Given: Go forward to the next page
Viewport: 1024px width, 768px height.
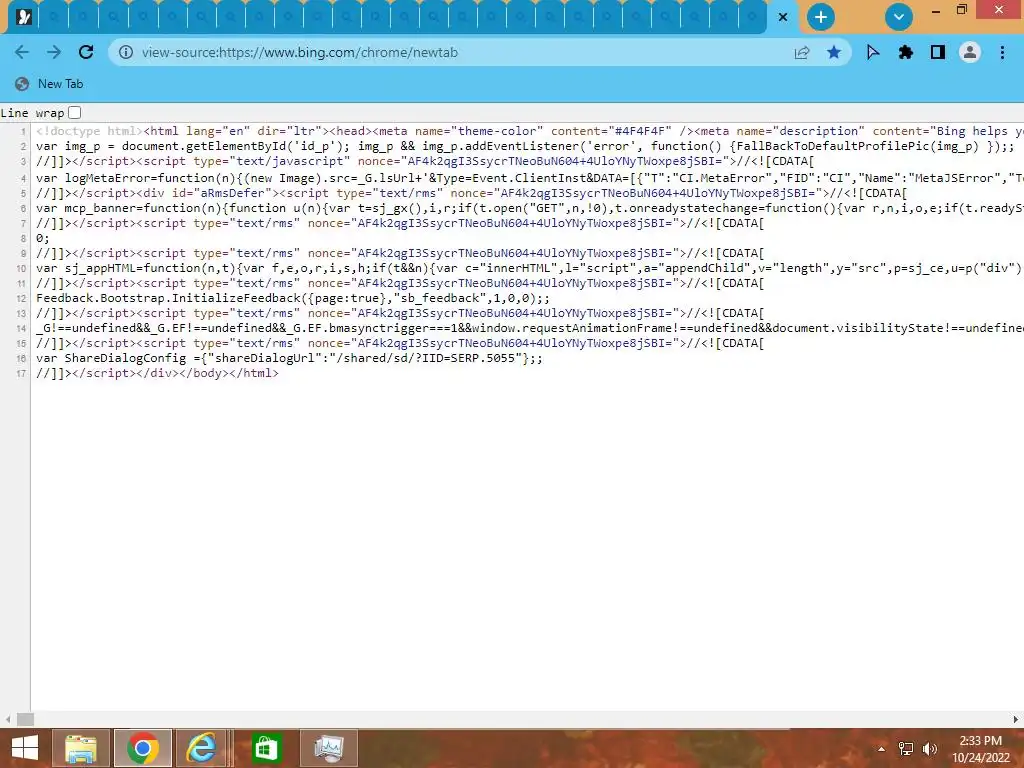Looking at the screenshot, I should [54, 52].
